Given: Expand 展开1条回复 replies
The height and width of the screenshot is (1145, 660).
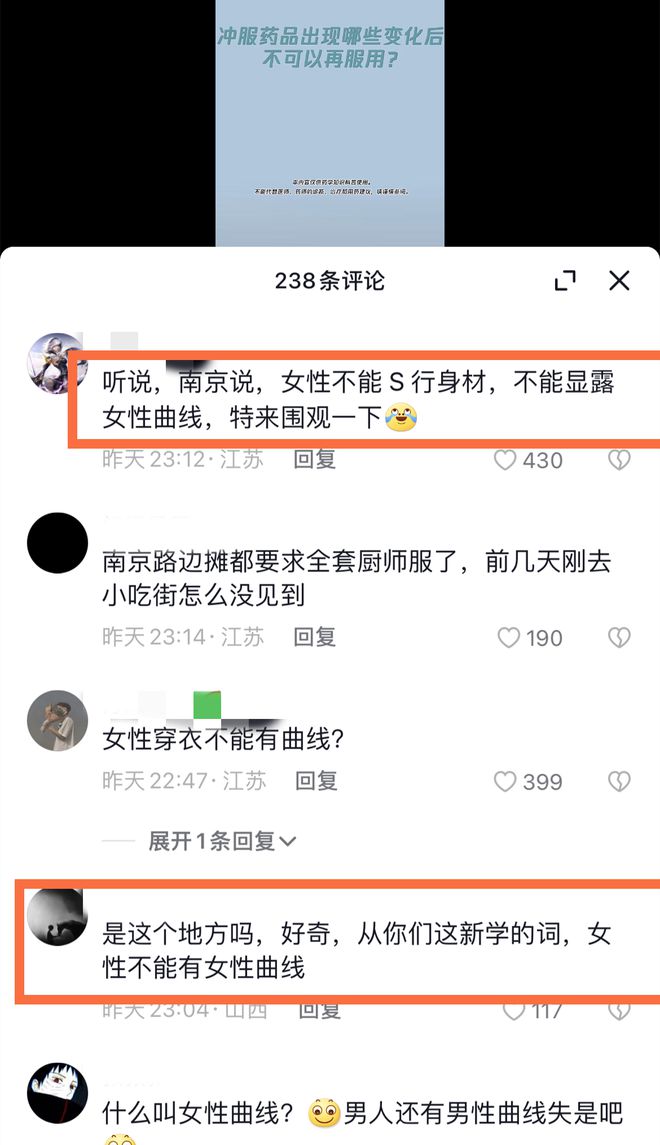Looking at the screenshot, I should (222, 841).
